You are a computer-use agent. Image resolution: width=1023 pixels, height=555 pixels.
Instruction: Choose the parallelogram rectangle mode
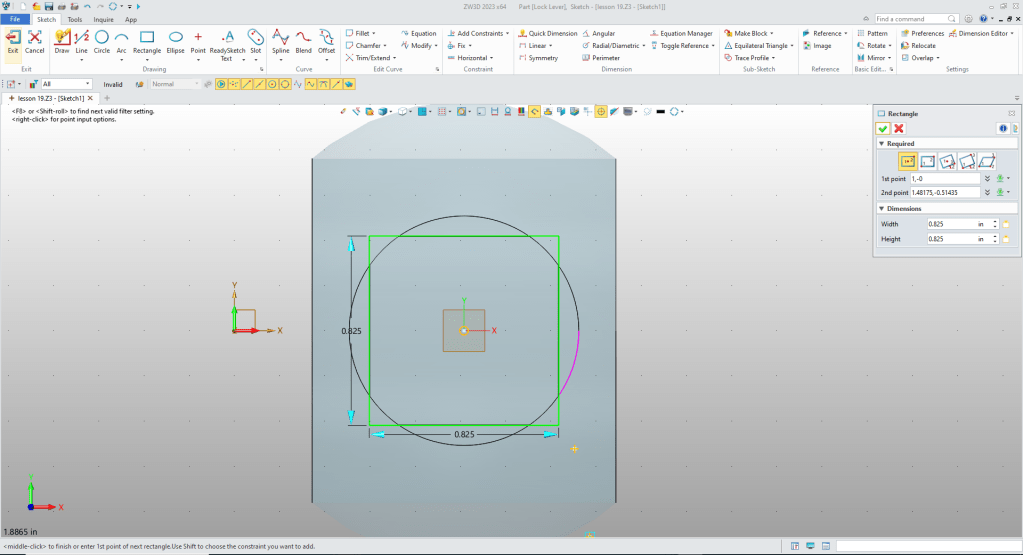tap(986, 161)
